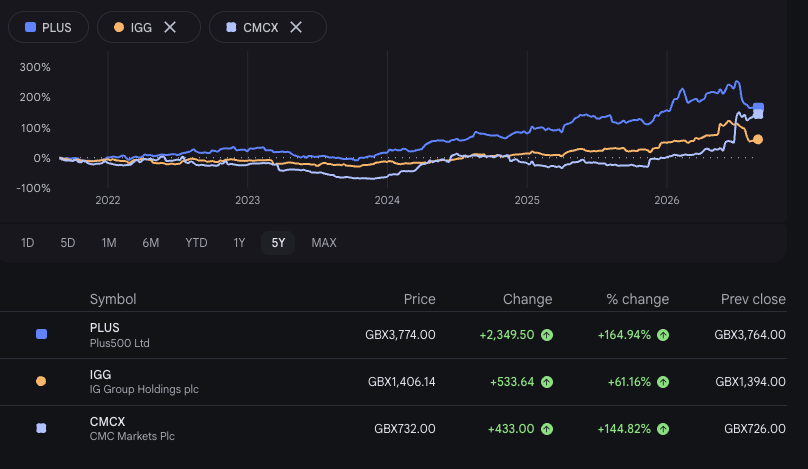Image resolution: width=808 pixels, height=469 pixels.
Task: Click the up-arrow icon beside +533.64
Action: pos(547,382)
